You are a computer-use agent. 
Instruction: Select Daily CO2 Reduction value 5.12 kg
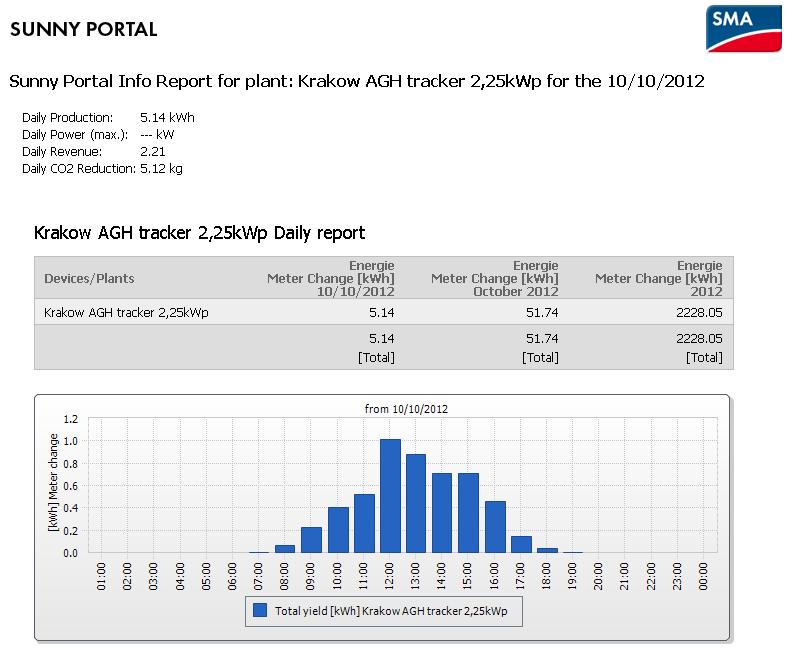coord(161,168)
